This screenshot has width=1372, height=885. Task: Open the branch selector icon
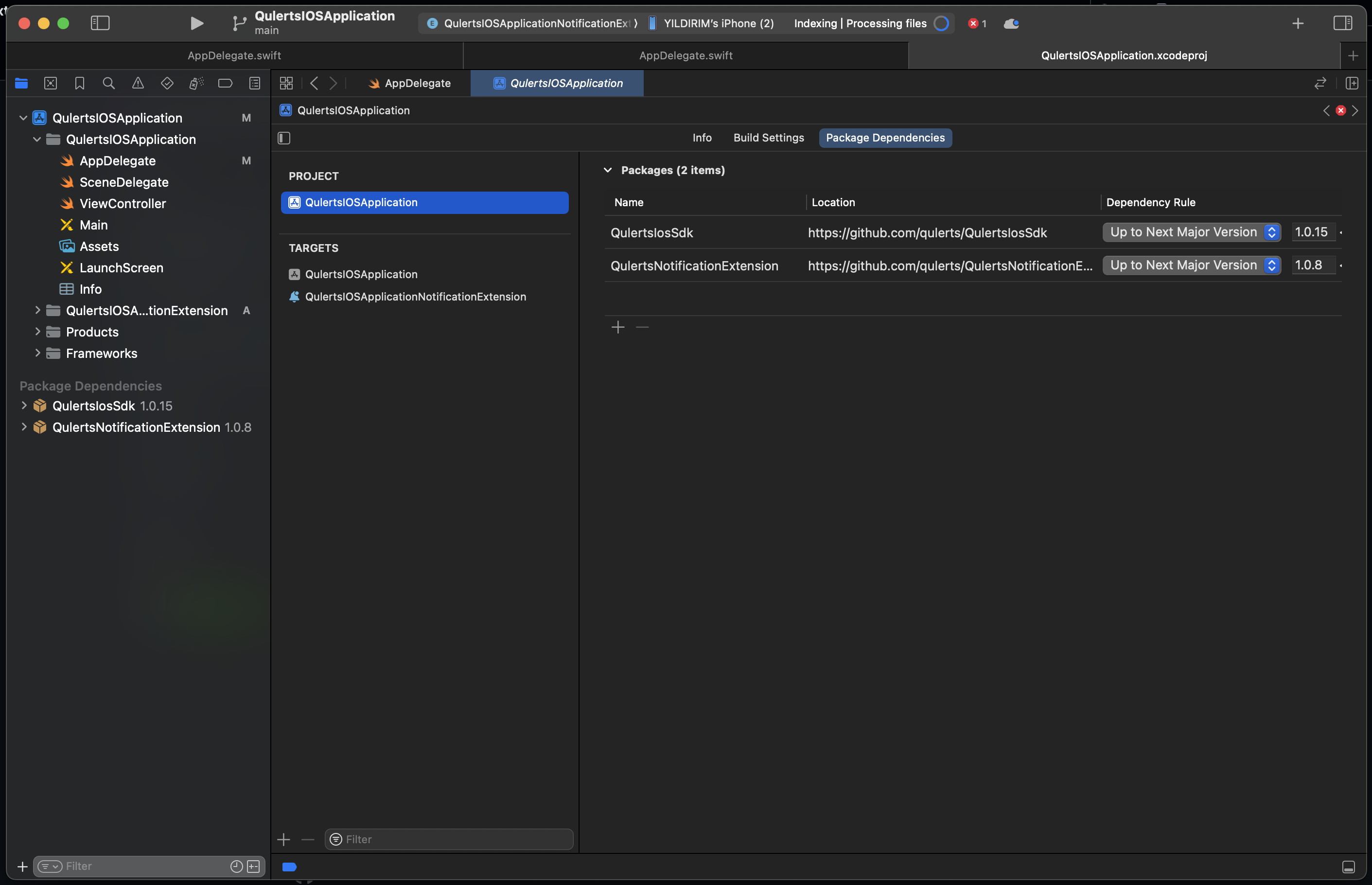(x=239, y=23)
